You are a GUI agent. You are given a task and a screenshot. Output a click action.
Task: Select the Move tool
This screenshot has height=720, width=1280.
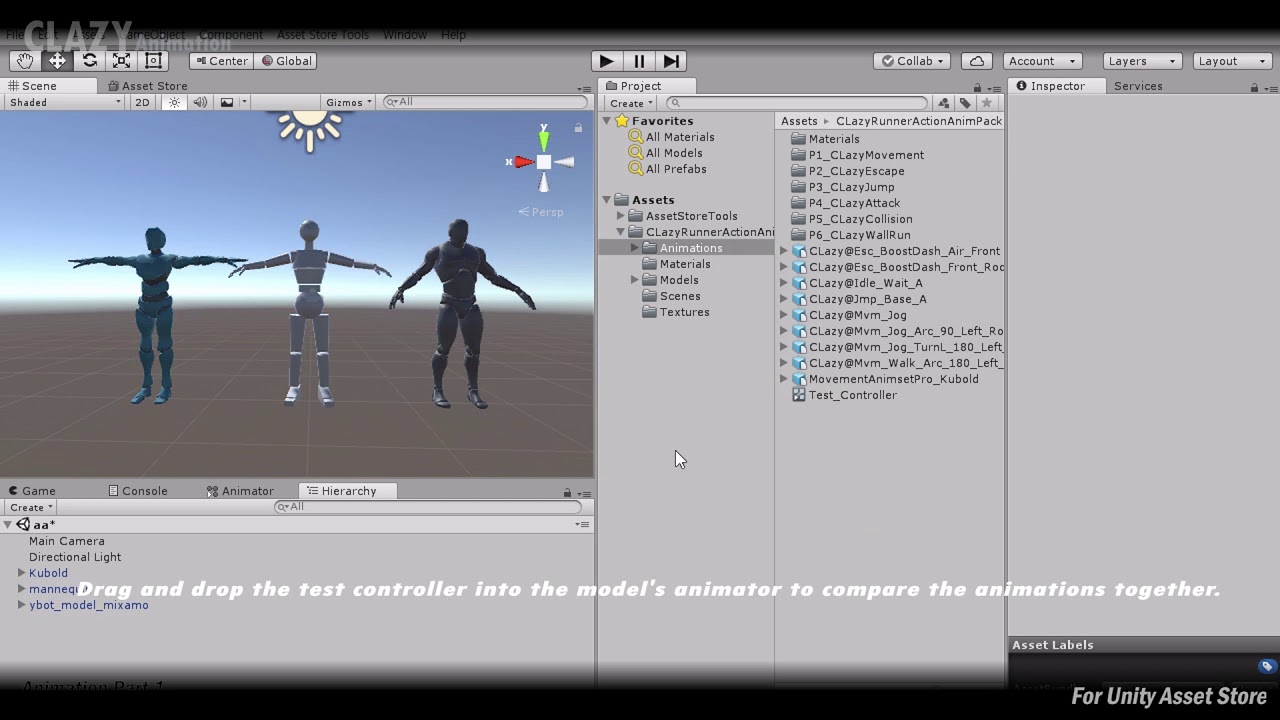[57, 61]
